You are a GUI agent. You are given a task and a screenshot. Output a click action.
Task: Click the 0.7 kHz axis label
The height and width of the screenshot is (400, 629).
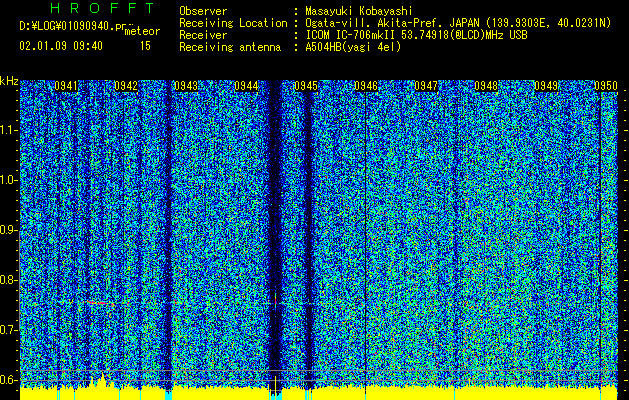tap(8, 330)
